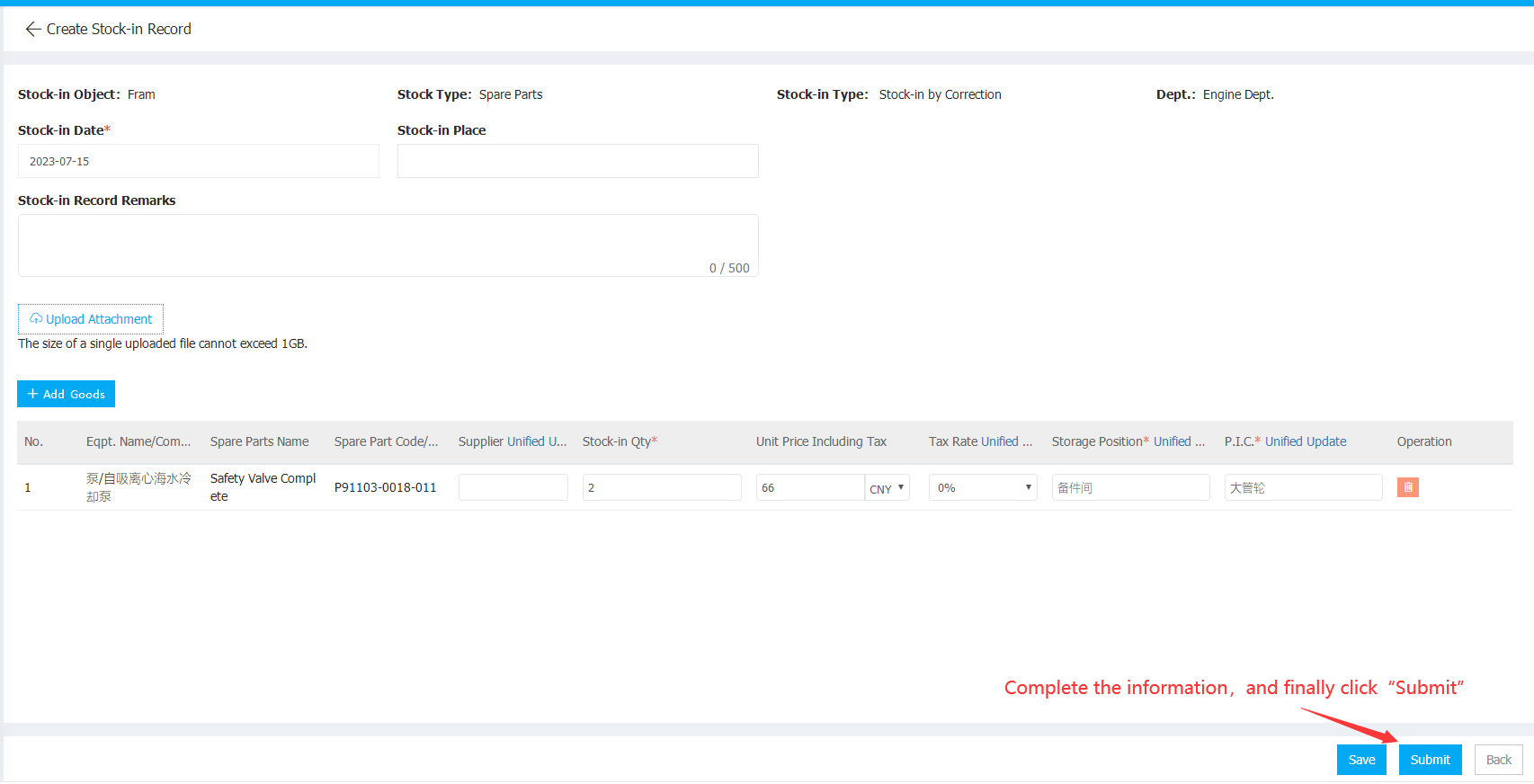1534x784 pixels.
Task: Click the equipment name cell in row 1
Action: (138, 487)
